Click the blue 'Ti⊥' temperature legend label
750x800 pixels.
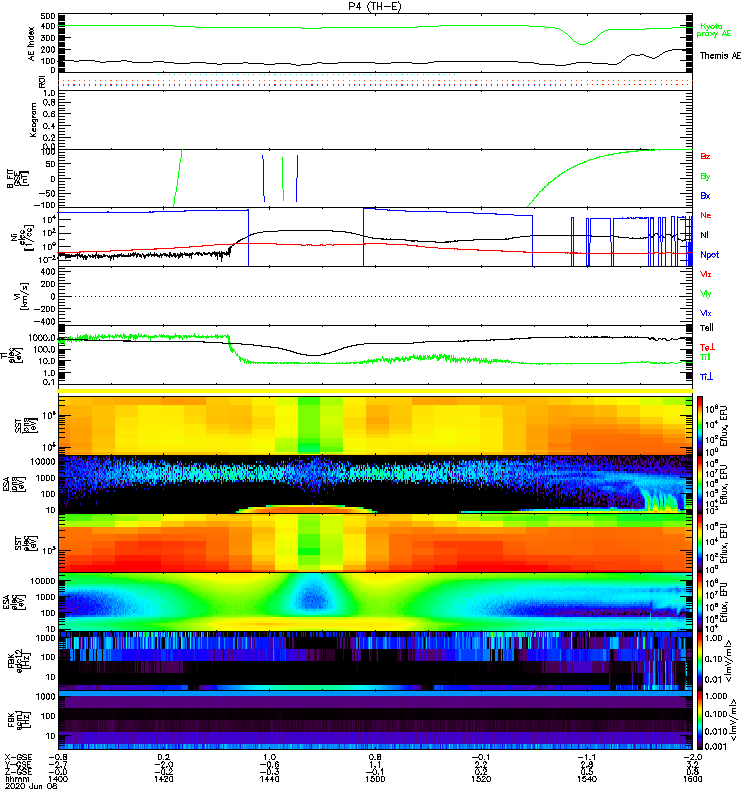coord(706,377)
